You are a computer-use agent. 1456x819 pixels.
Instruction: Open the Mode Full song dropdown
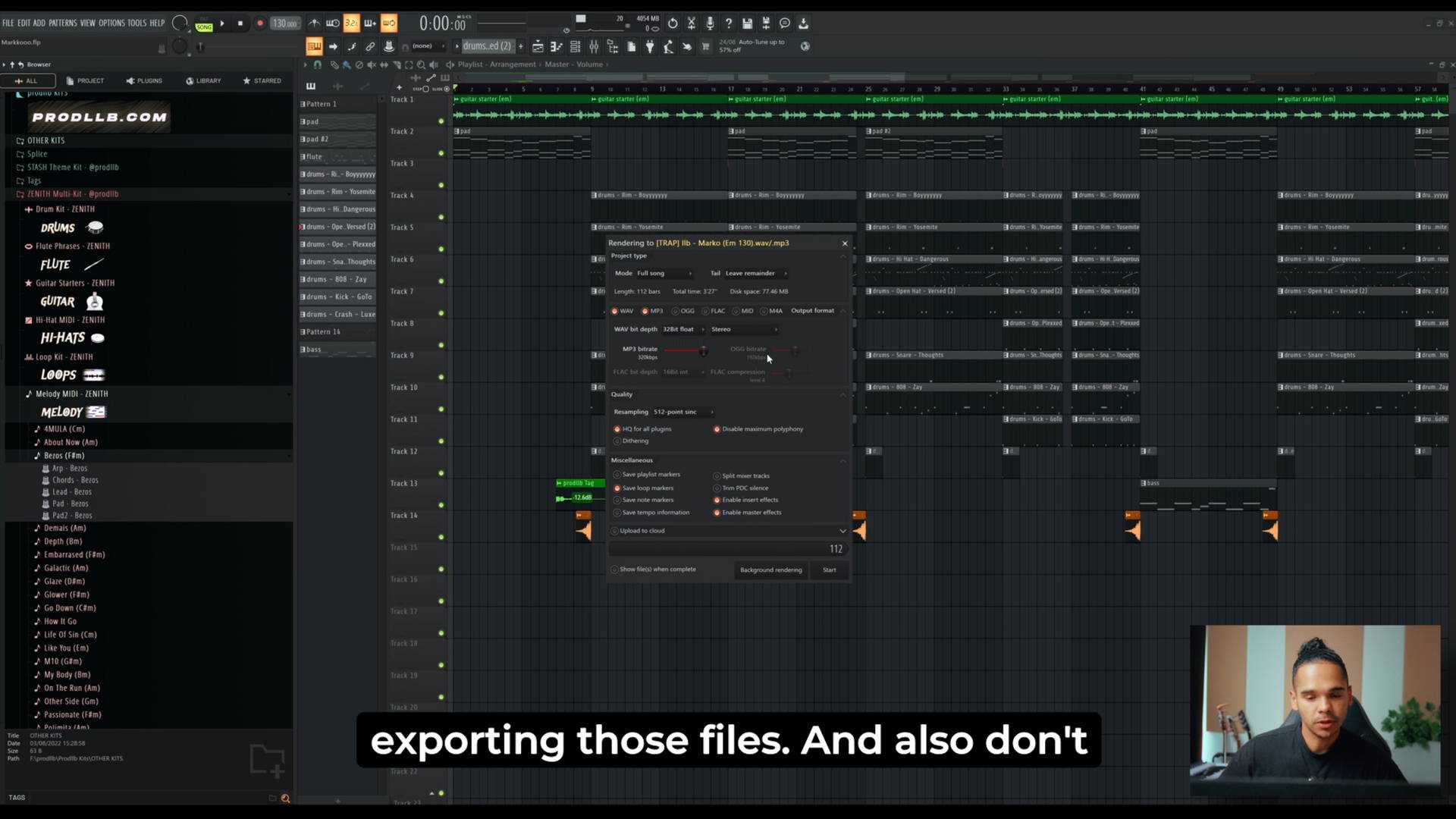(664, 273)
